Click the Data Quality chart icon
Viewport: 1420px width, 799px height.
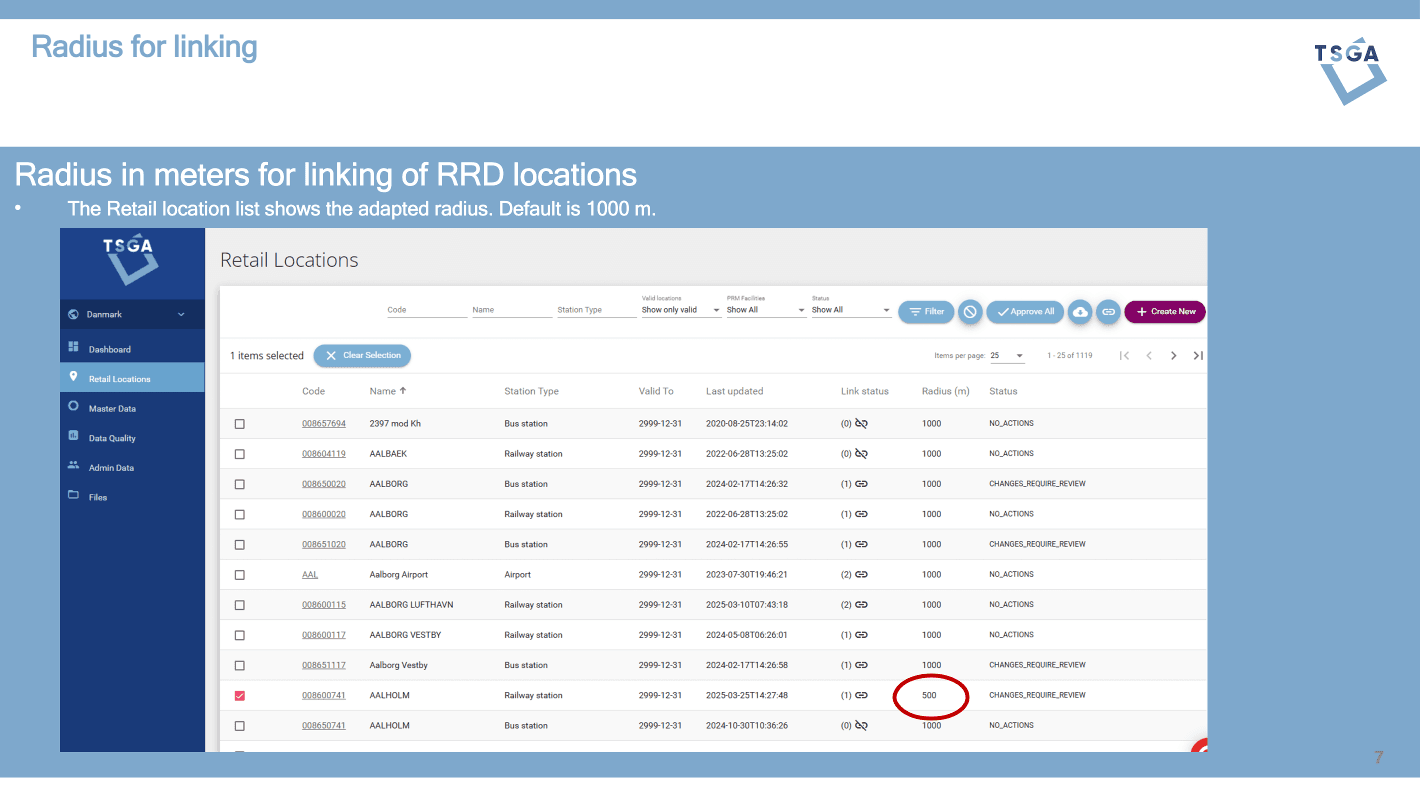[73, 436]
